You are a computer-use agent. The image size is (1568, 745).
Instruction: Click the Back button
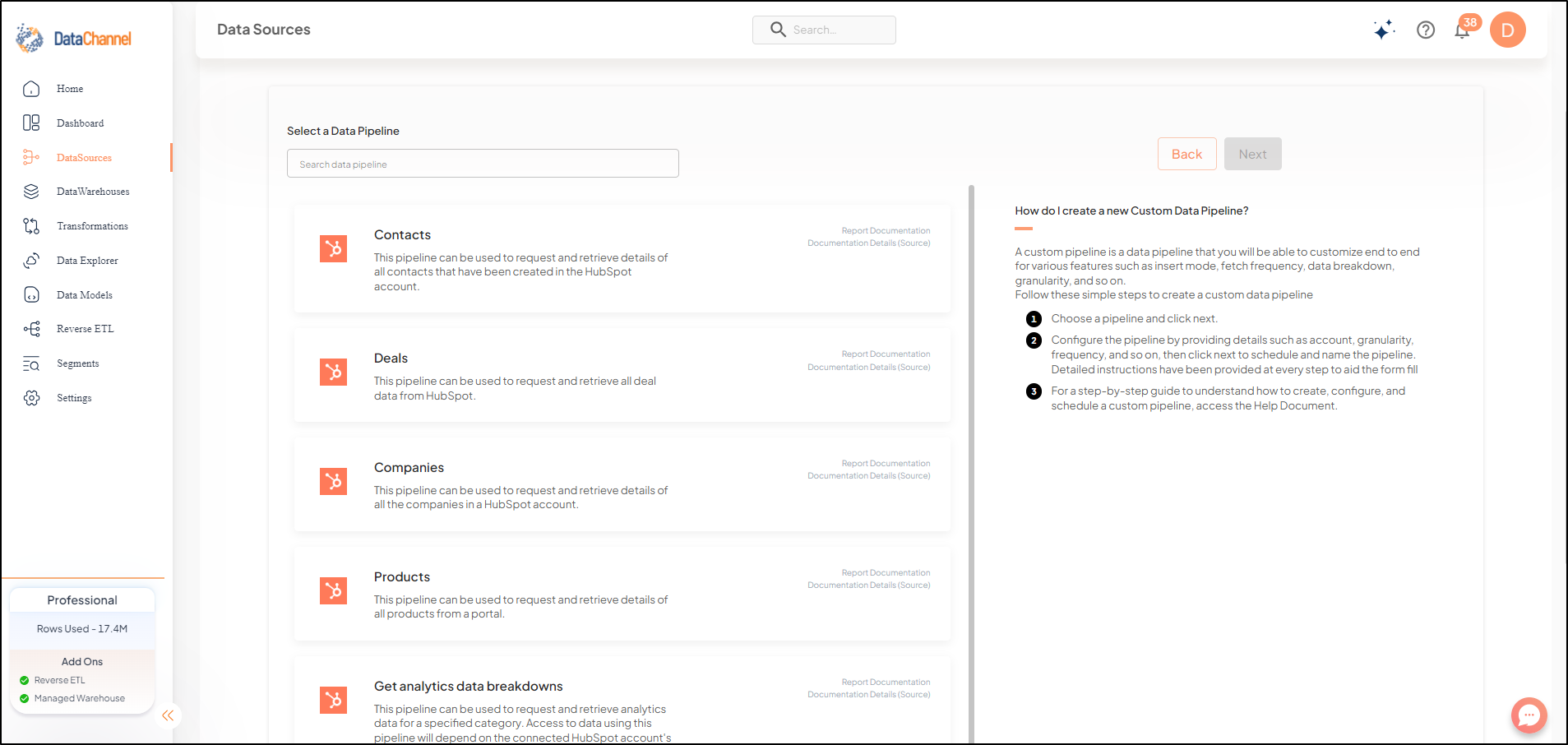point(1186,154)
